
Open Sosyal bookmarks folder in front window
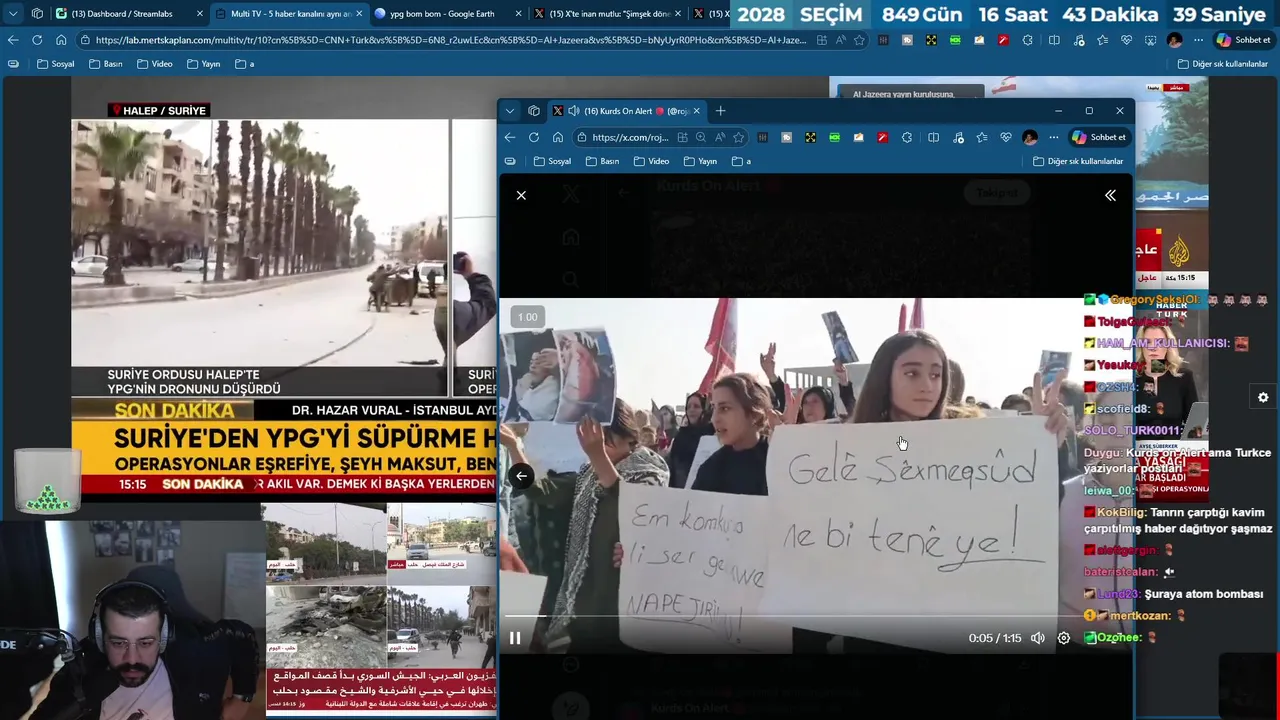(552, 161)
